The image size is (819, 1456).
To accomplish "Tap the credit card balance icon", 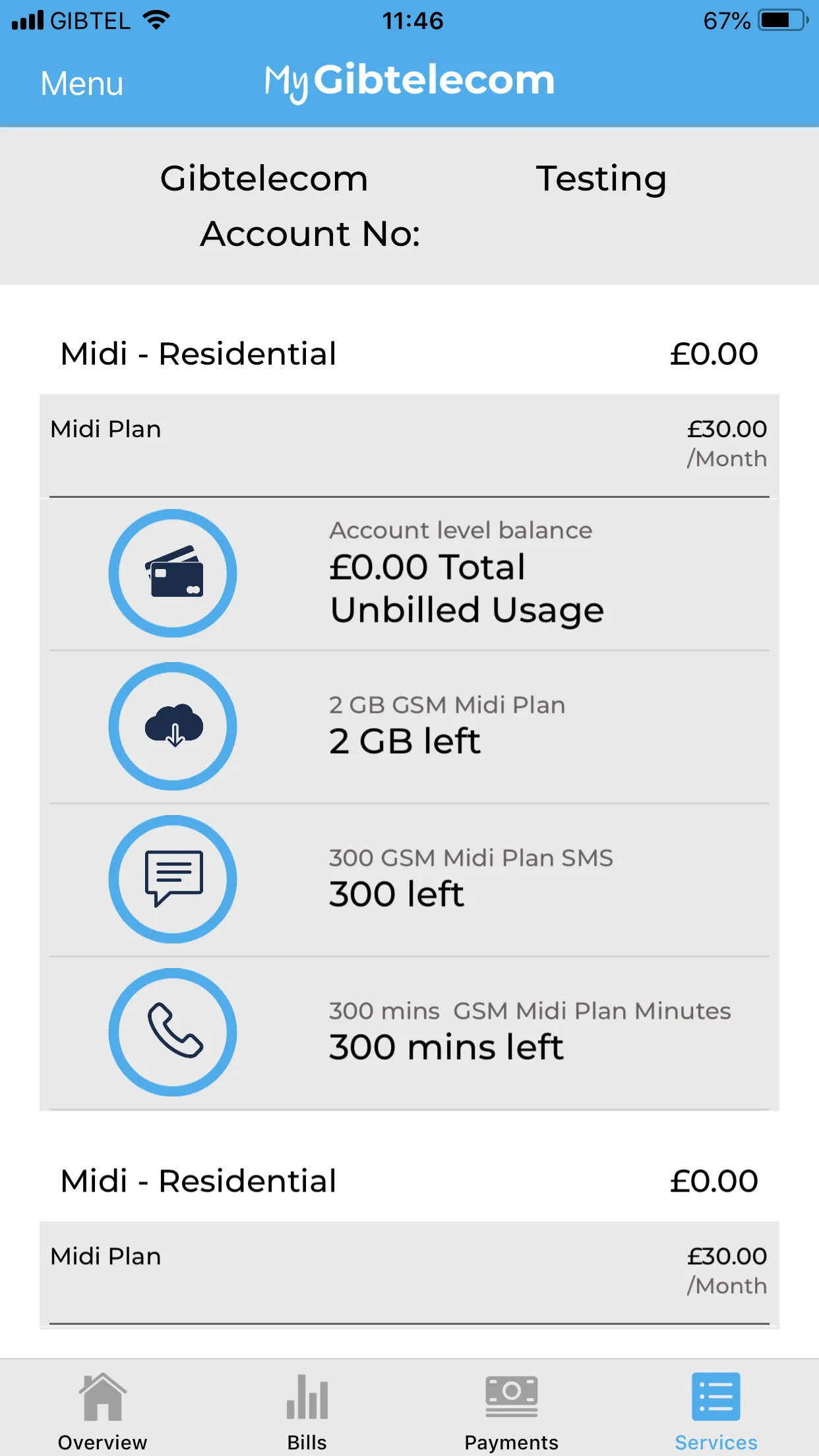I will (x=173, y=573).
